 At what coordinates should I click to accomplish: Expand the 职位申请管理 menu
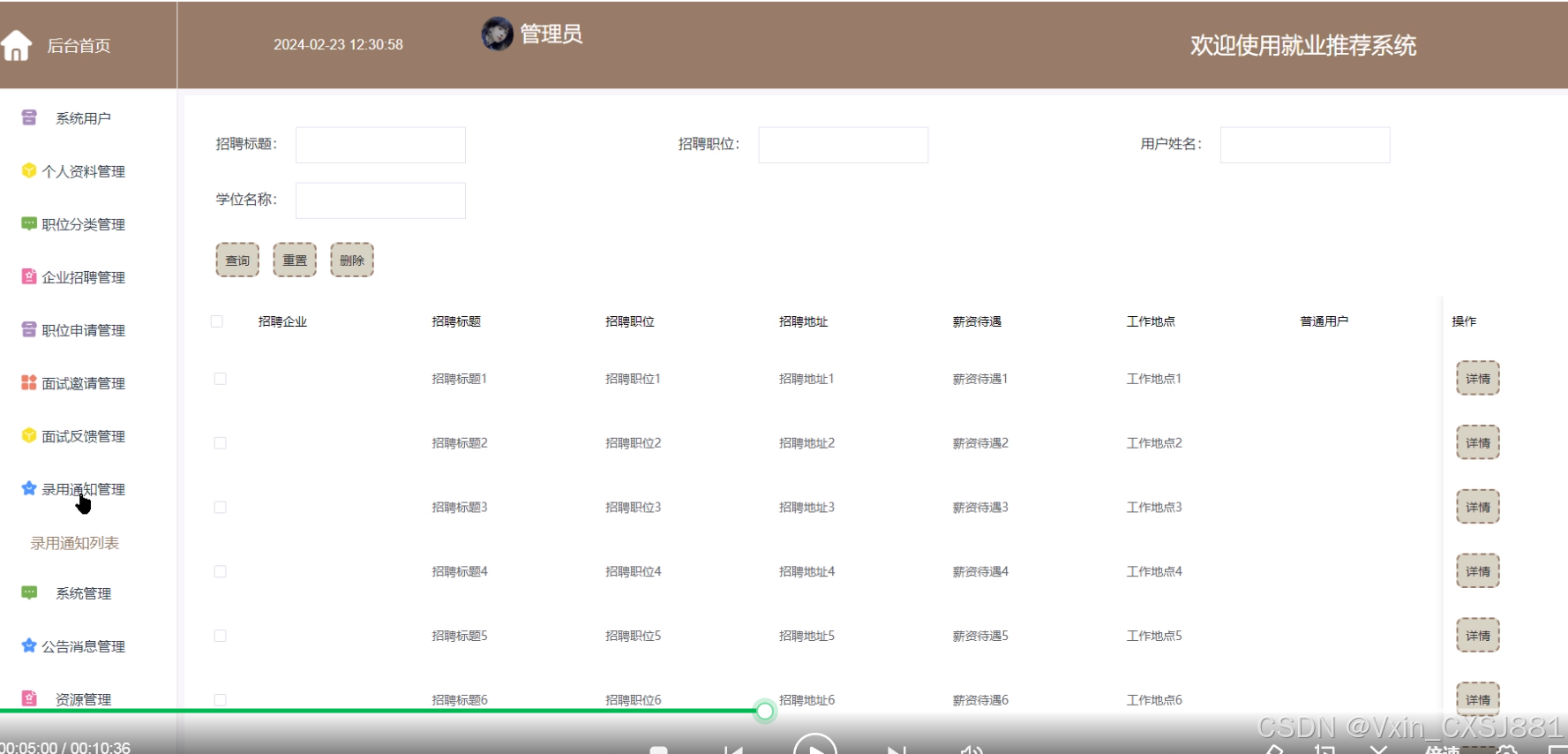click(83, 330)
